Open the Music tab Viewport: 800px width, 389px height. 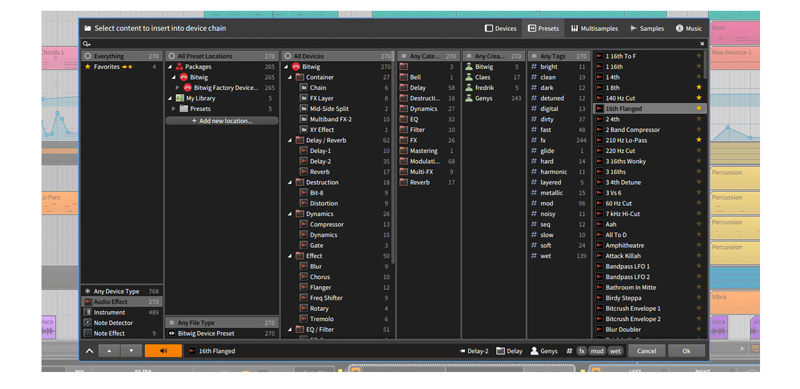click(x=689, y=29)
